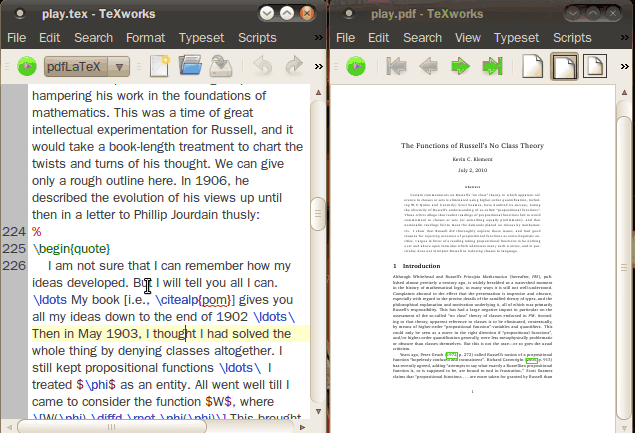Viewport: 635px width, 433px height.
Task: Click the Open file folder icon
Action: (190, 67)
